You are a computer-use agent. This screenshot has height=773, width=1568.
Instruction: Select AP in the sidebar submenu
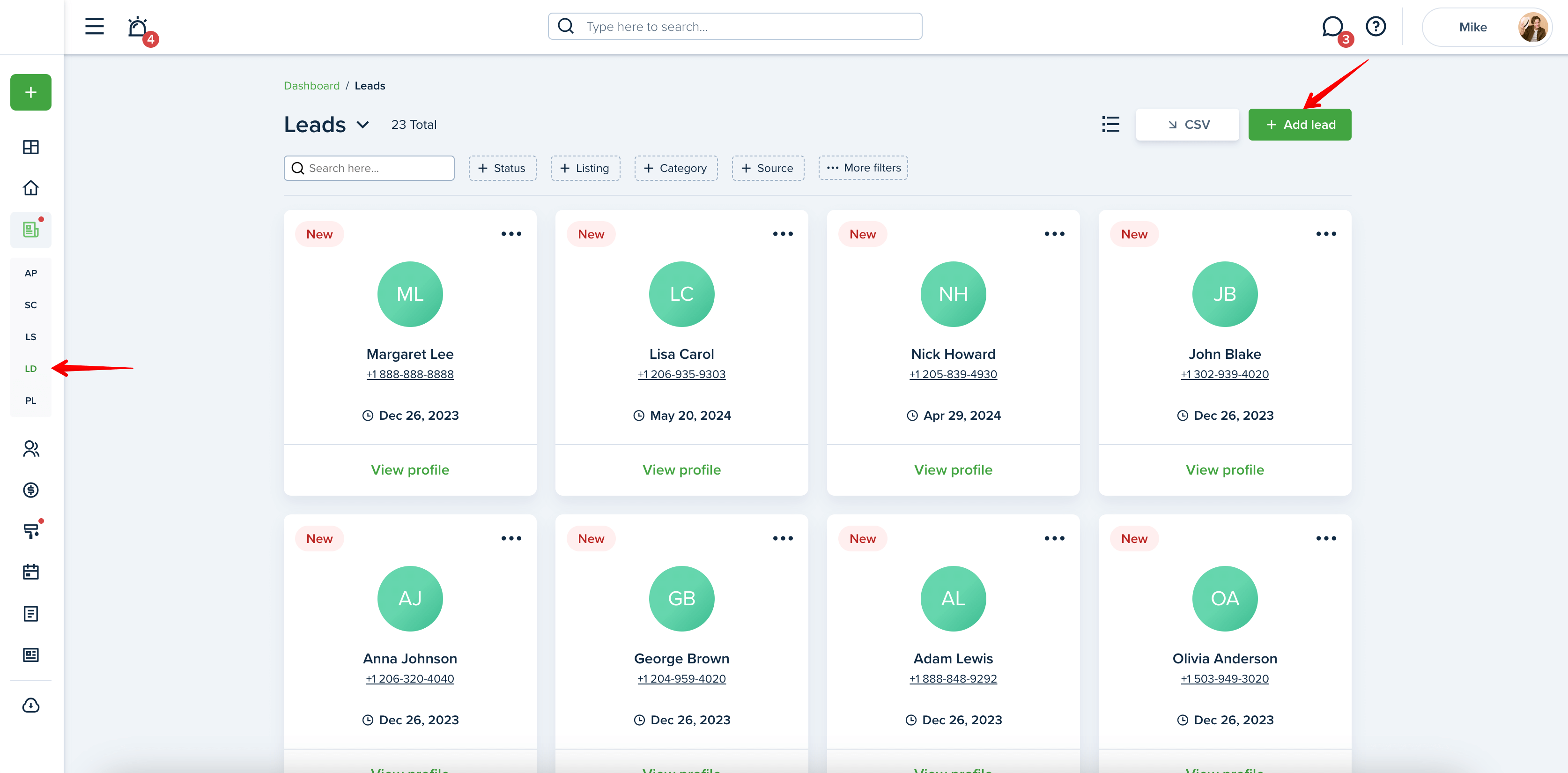[31, 273]
